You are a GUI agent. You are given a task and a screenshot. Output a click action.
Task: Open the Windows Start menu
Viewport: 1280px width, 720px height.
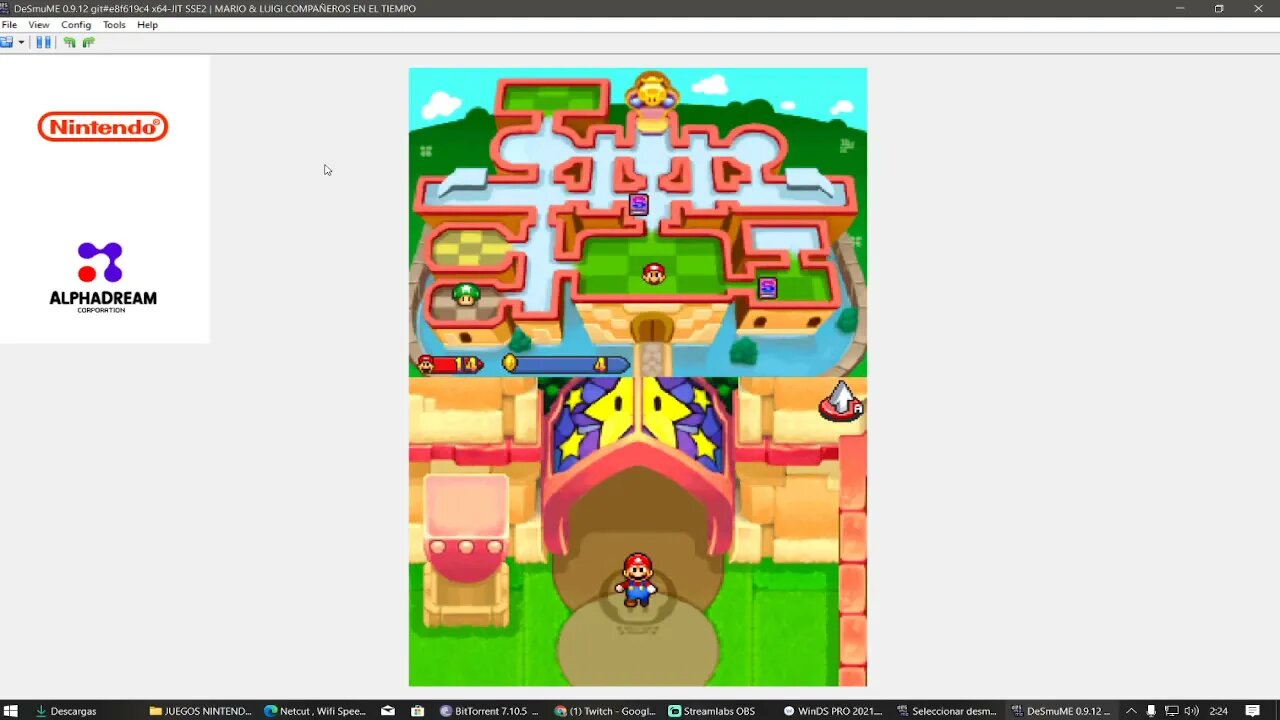pos(10,711)
